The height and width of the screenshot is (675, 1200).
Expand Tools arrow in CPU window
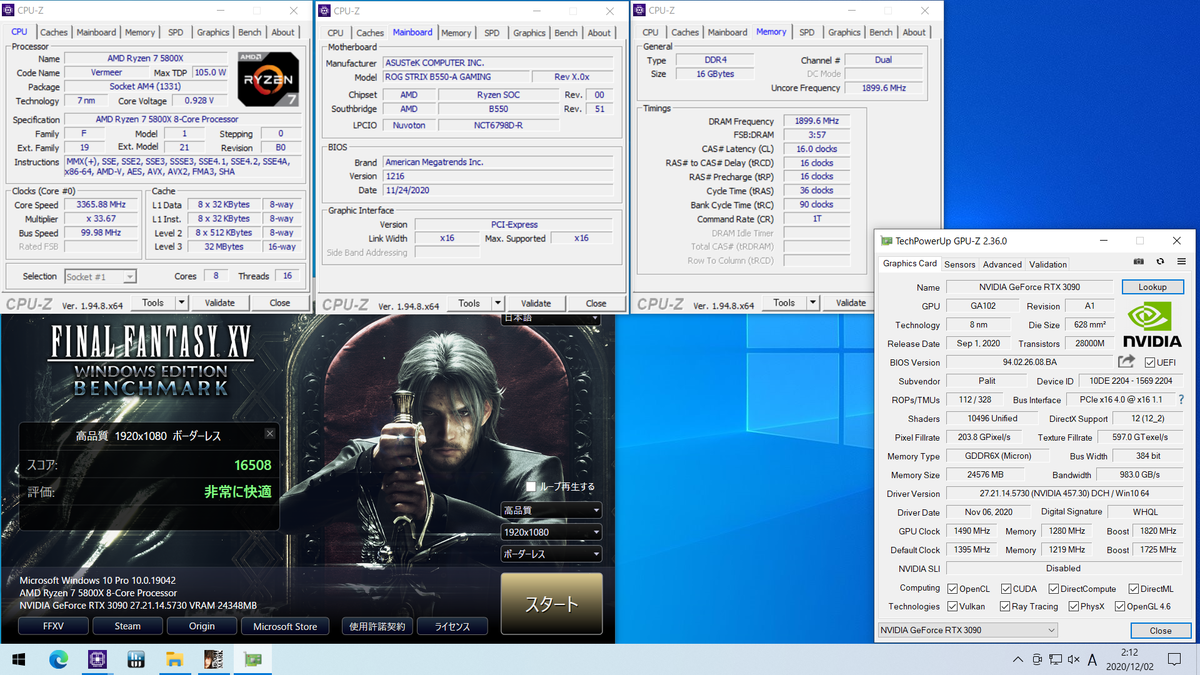tap(181, 302)
